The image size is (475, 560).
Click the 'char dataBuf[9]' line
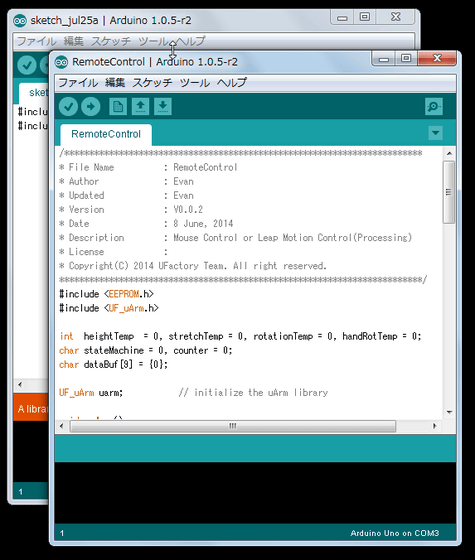113,365
